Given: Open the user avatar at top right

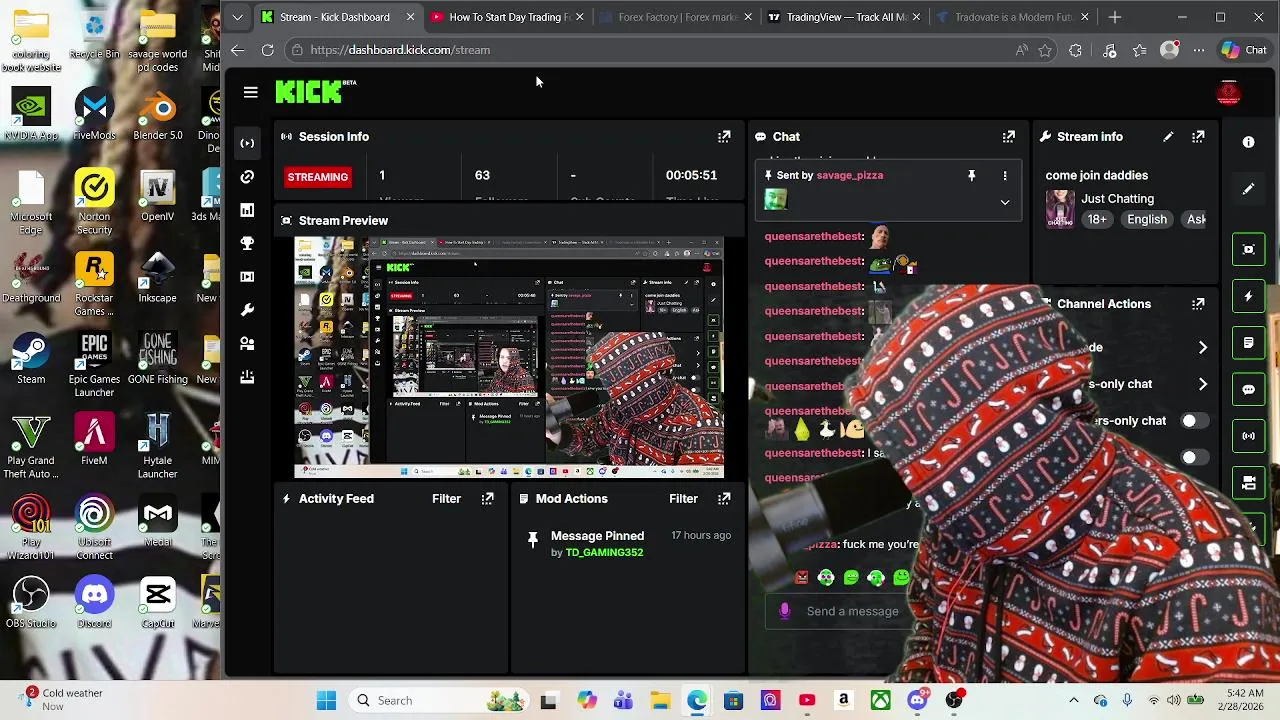Looking at the screenshot, I should click(1229, 93).
